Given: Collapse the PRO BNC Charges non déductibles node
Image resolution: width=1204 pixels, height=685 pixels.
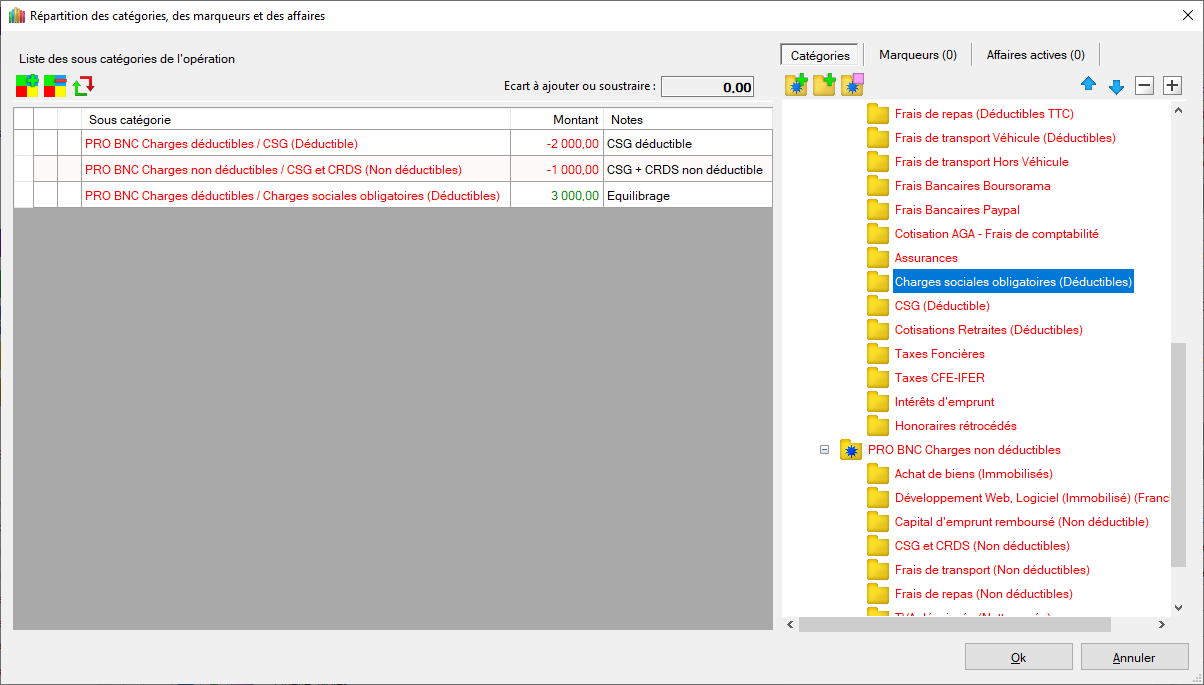Looking at the screenshot, I should (825, 450).
